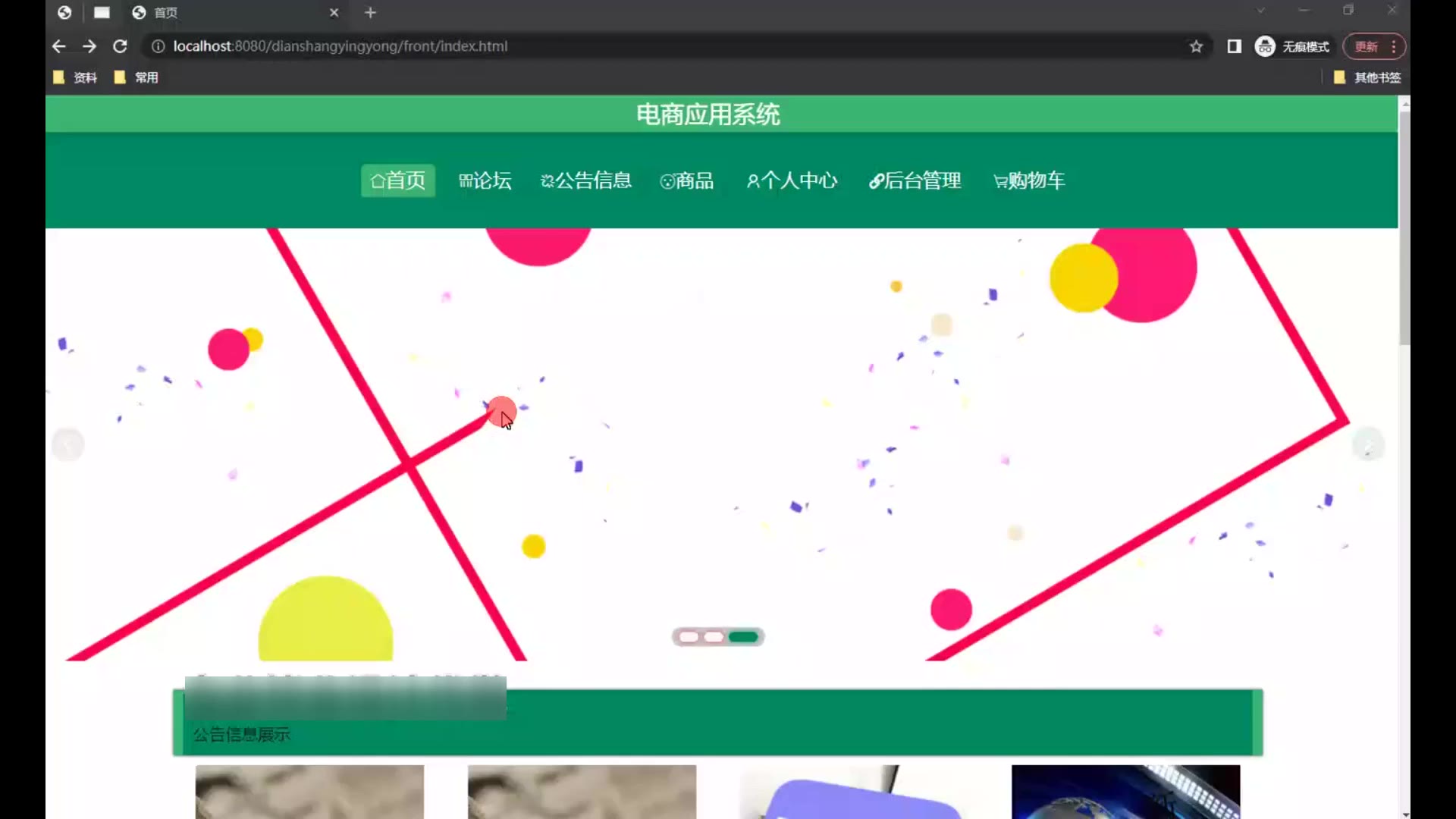Open the globe announcement thumbnail image
Screen dimensions: 1456x819
point(1125,792)
